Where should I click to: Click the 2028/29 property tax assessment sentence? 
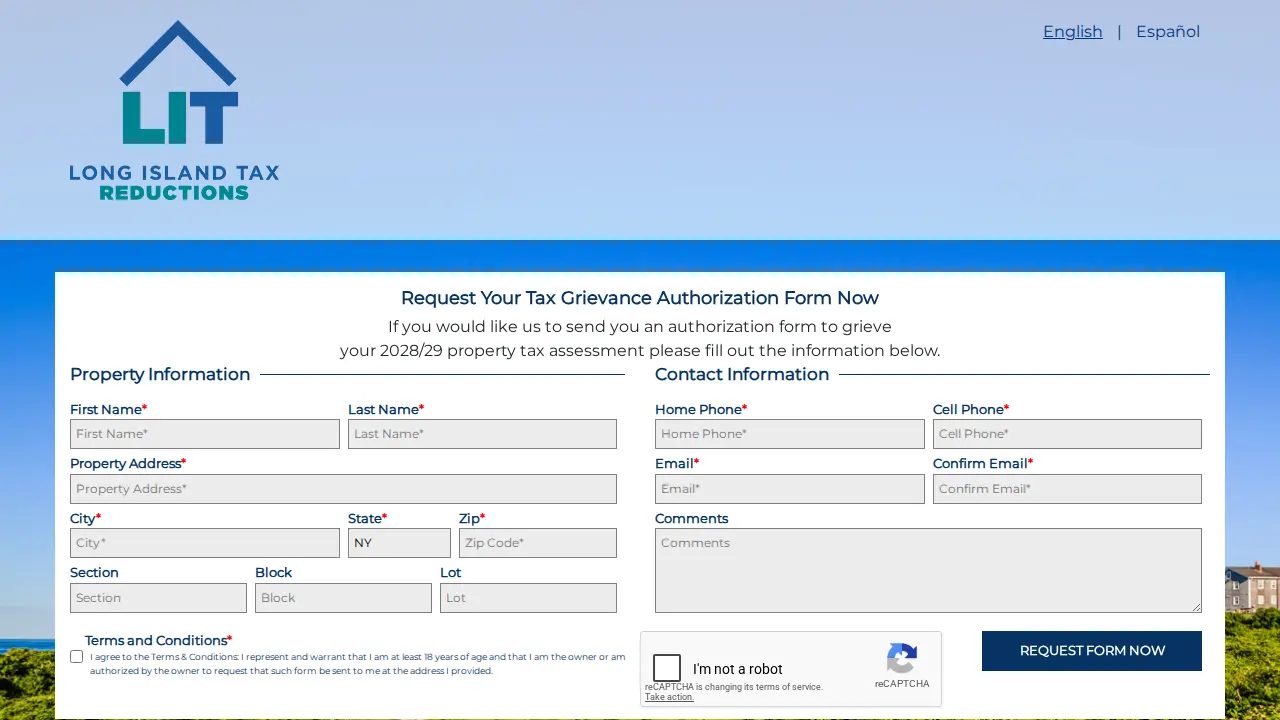tap(640, 351)
